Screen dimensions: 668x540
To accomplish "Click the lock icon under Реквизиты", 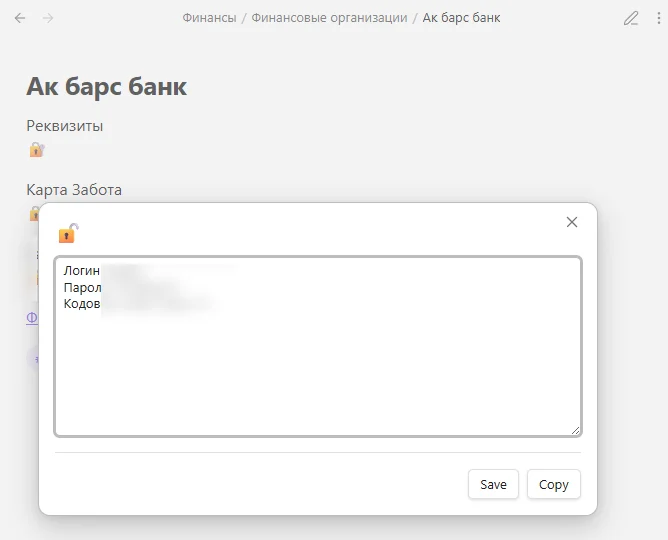I will click(37, 150).
